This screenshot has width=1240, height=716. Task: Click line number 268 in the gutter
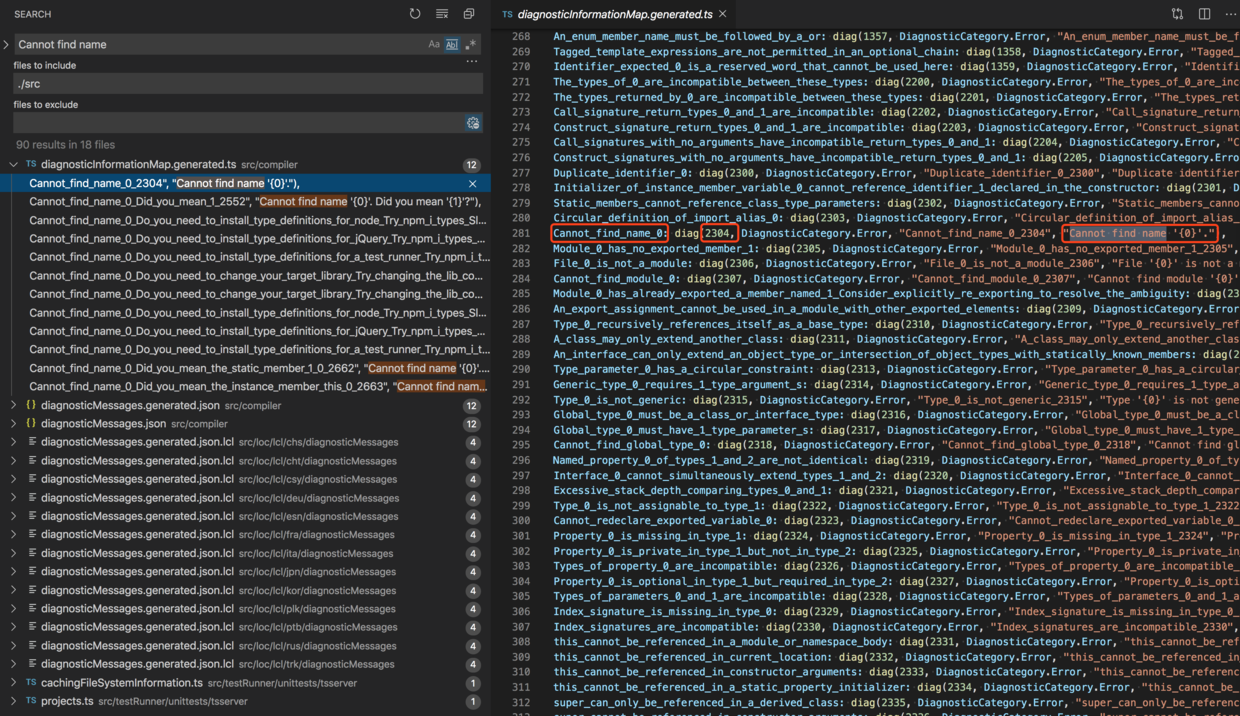[521, 36]
